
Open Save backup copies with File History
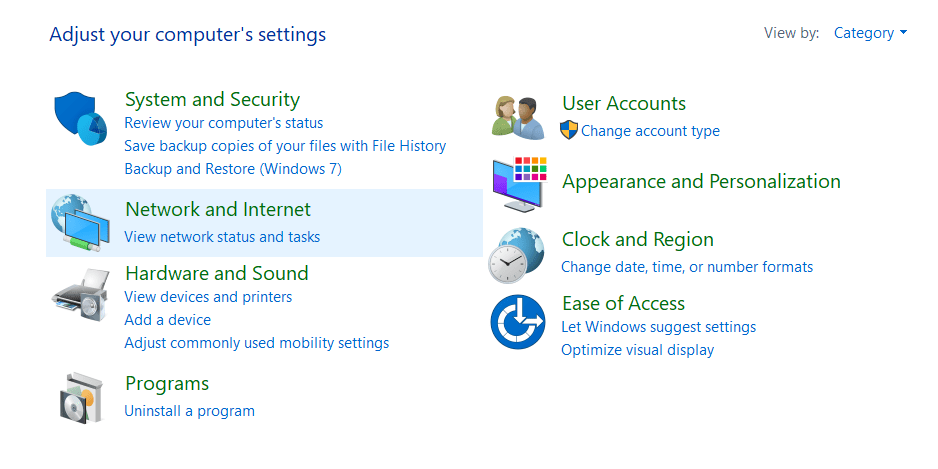click(x=285, y=146)
